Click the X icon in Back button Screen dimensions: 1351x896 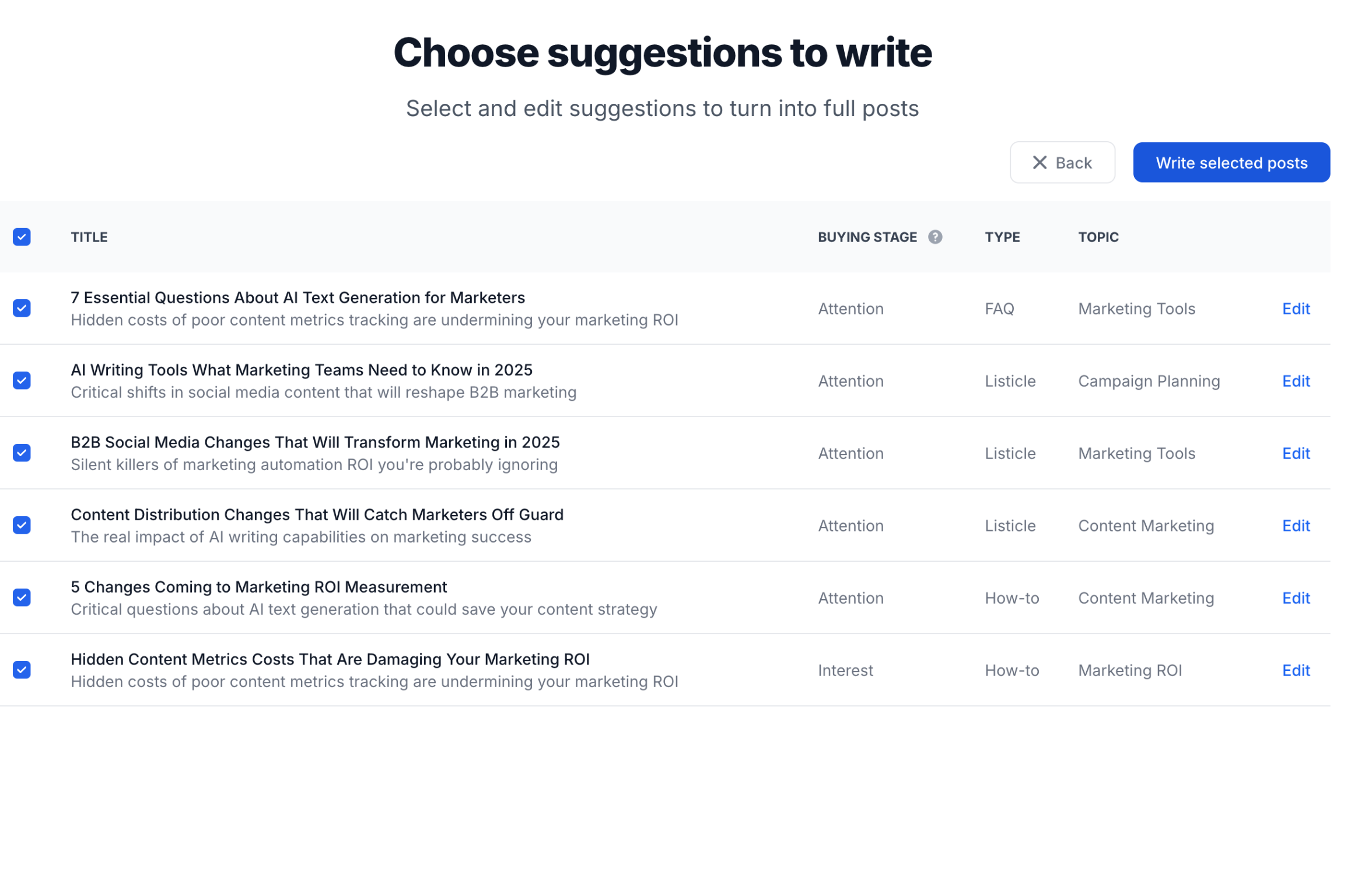click(x=1039, y=163)
